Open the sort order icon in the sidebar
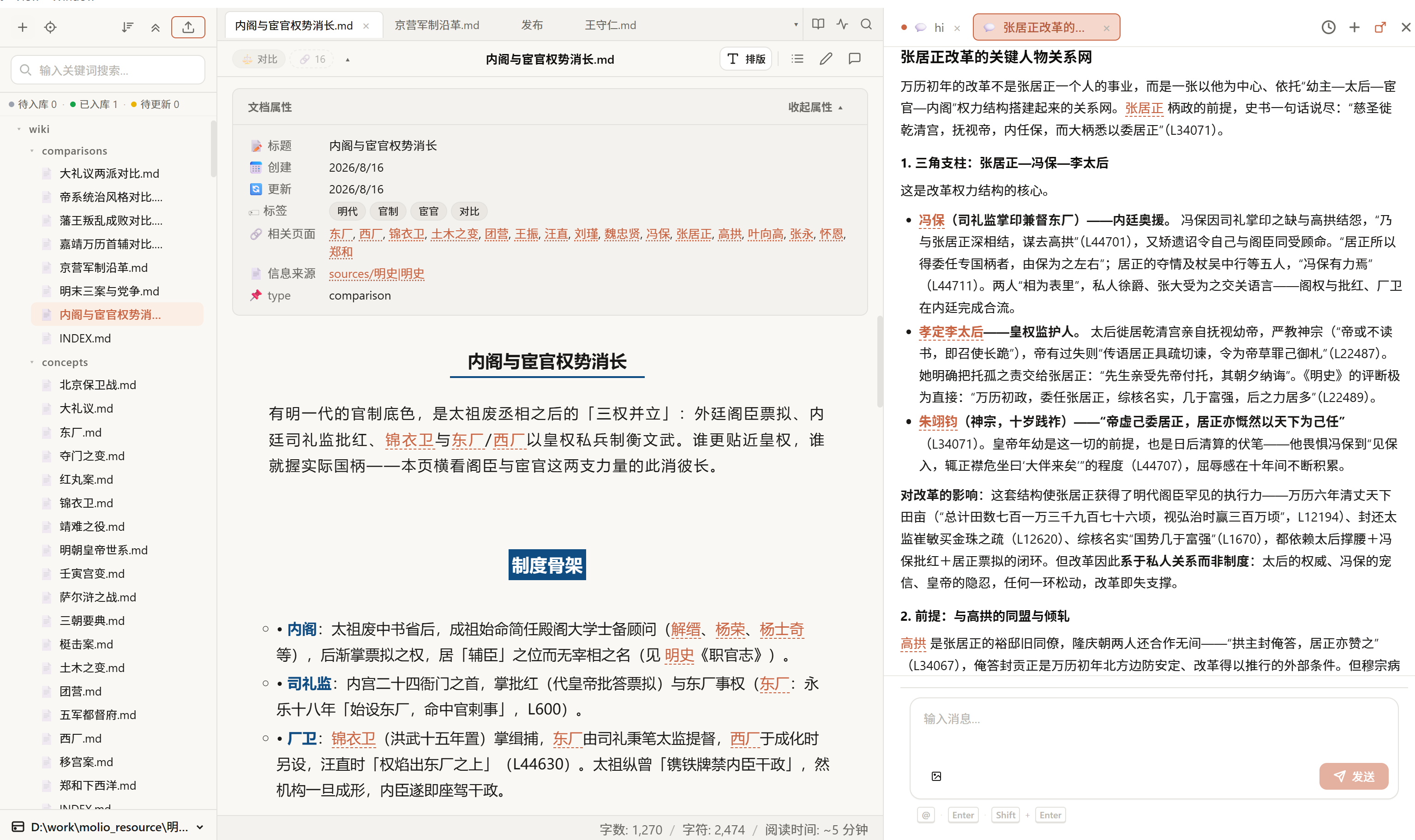The width and height of the screenshot is (1415, 840). pos(127,27)
